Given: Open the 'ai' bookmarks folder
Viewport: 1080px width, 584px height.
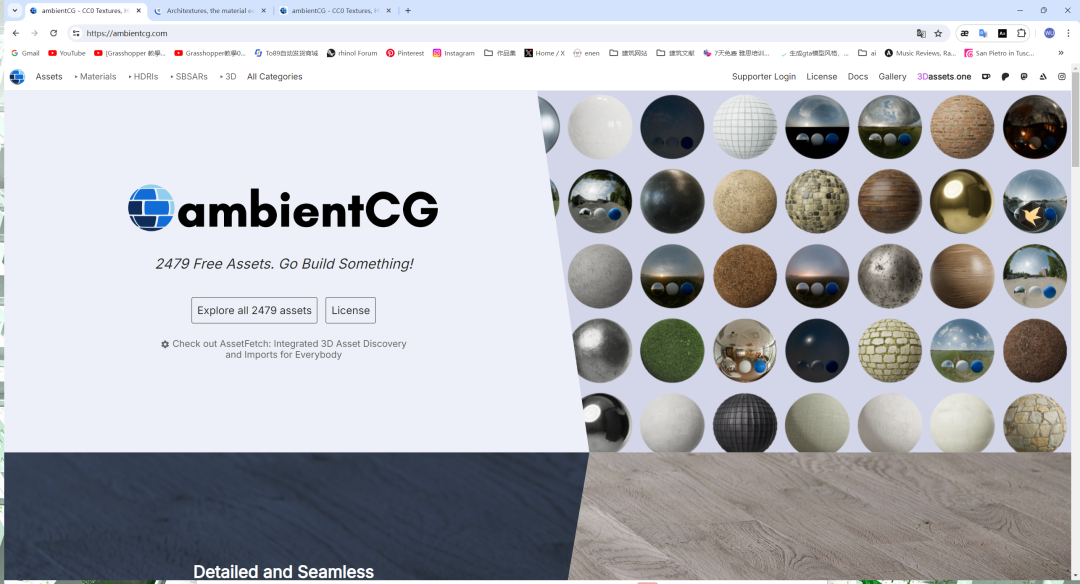Looking at the screenshot, I should 867,53.
